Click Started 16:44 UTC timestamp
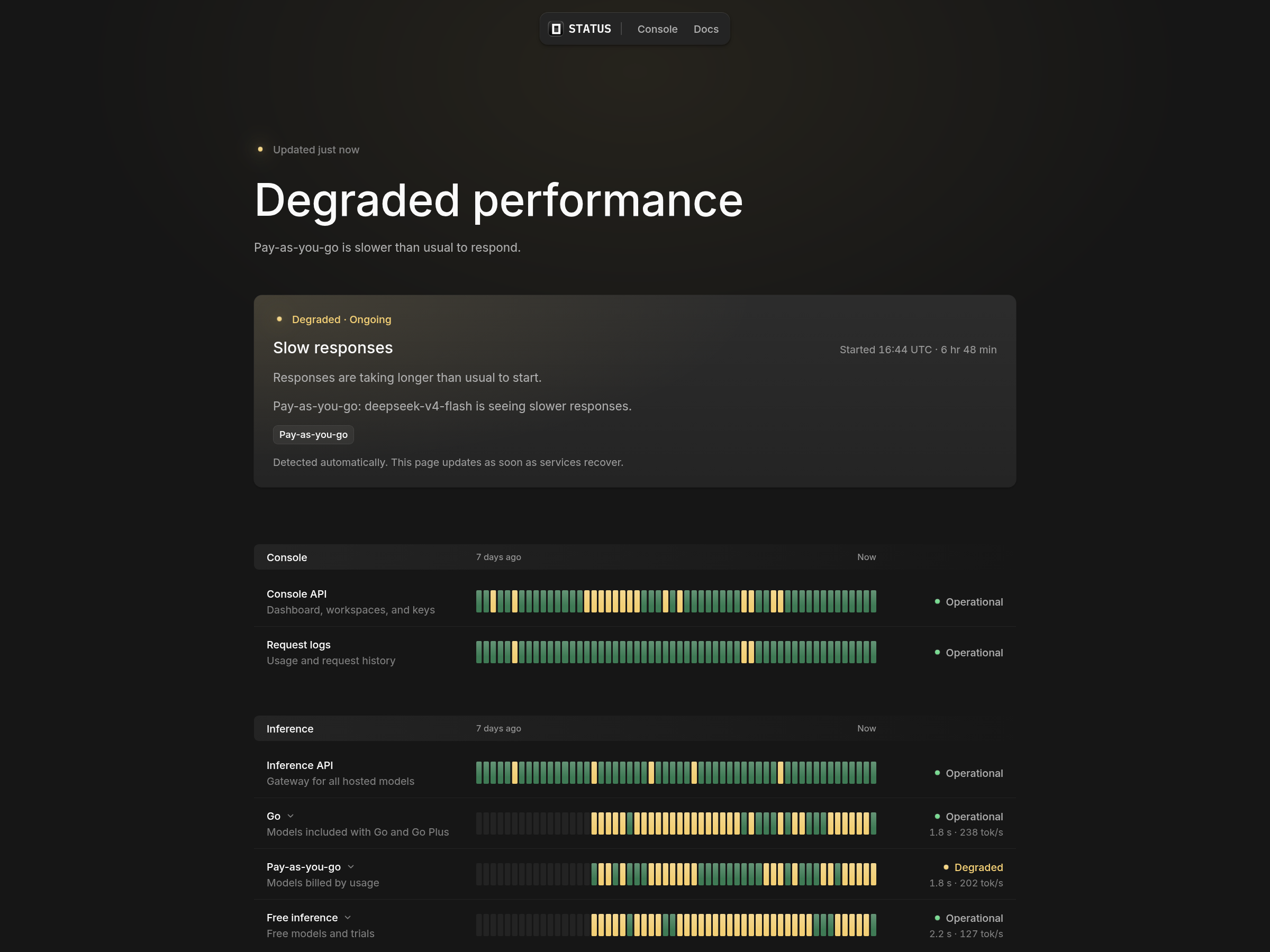 pyautogui.click(x=918, y=350)
